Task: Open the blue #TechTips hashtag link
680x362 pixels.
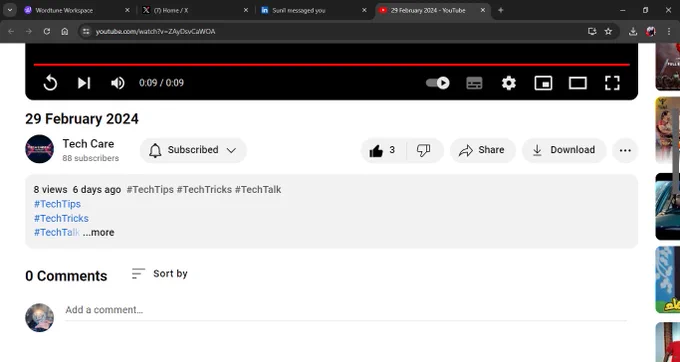Action: tap(57, 204)
